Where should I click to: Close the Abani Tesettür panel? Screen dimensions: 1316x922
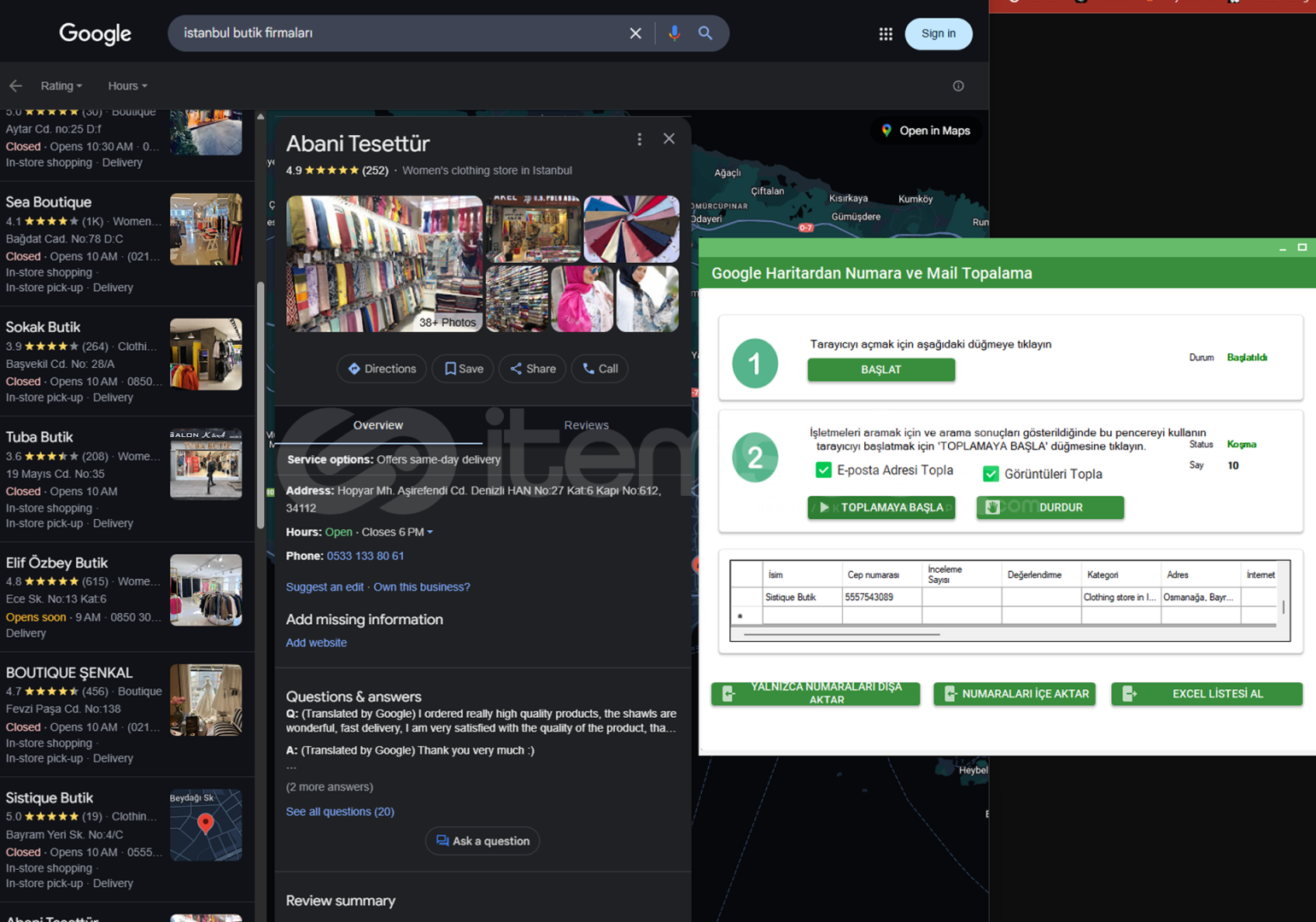pos(669,138)
